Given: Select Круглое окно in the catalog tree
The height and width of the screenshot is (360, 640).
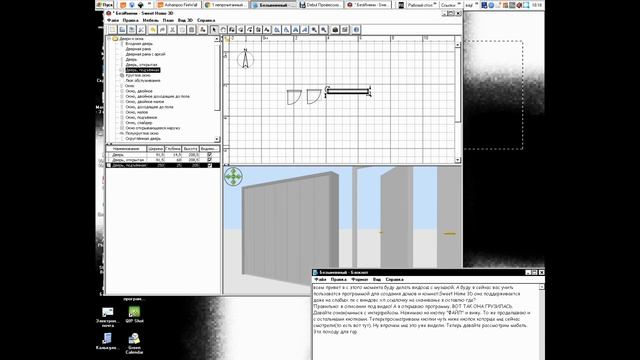Looking at the screenshot, I should pos(138,76).
